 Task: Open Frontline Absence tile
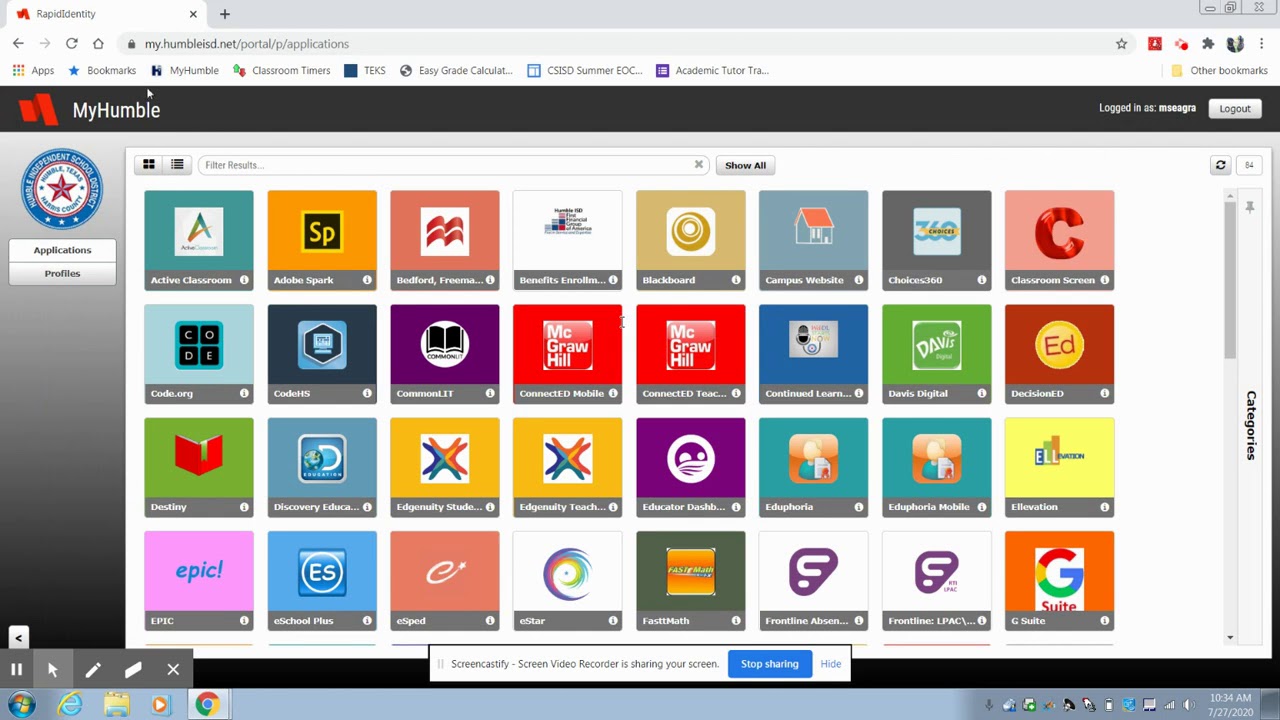click(x=813, y=580)
